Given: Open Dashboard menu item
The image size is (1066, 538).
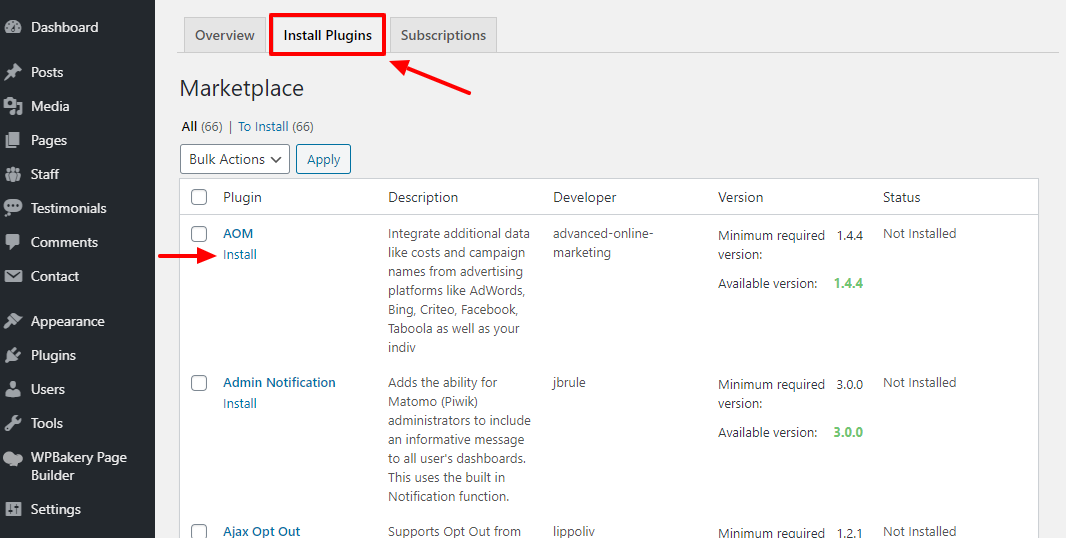Looking at the screenshot, I should click(x=65, y=27).
